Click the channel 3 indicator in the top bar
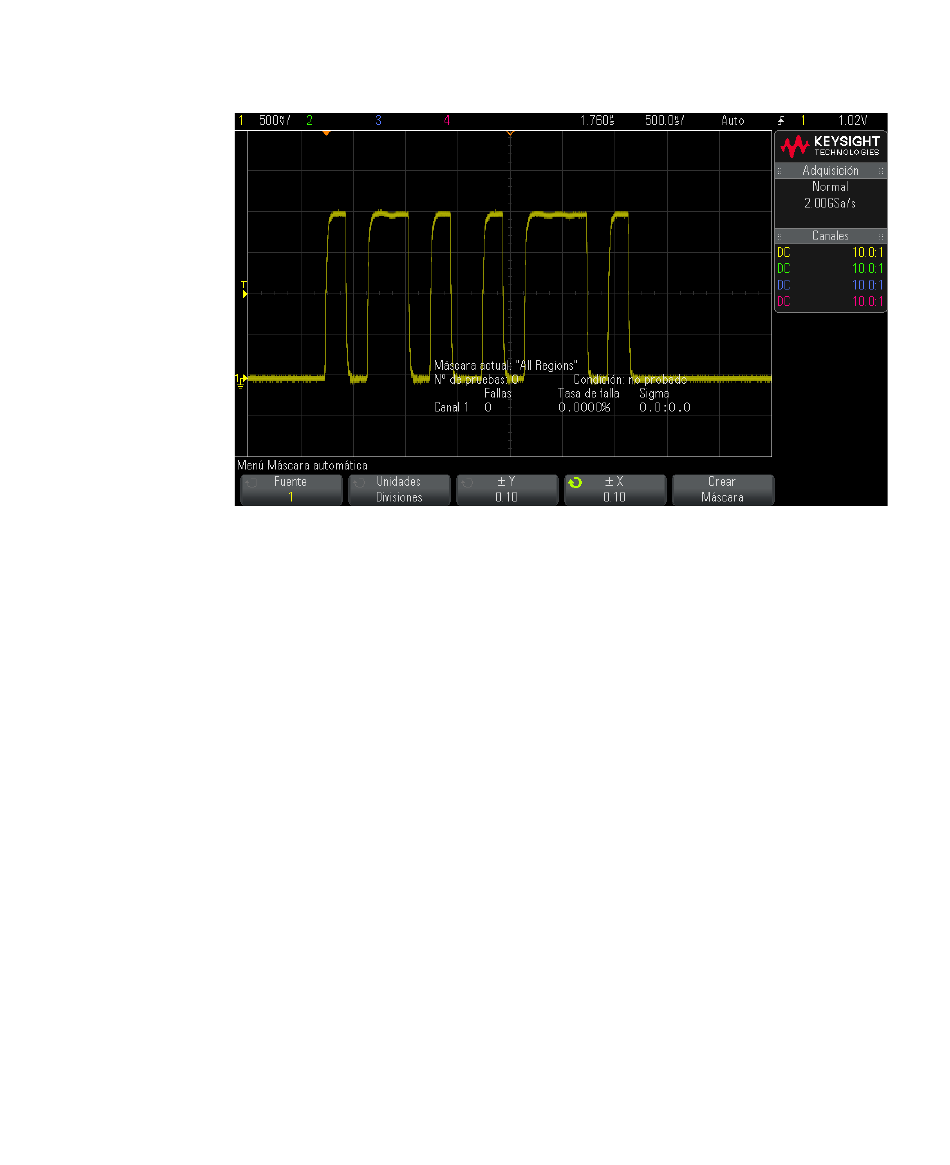 (378, 120)
